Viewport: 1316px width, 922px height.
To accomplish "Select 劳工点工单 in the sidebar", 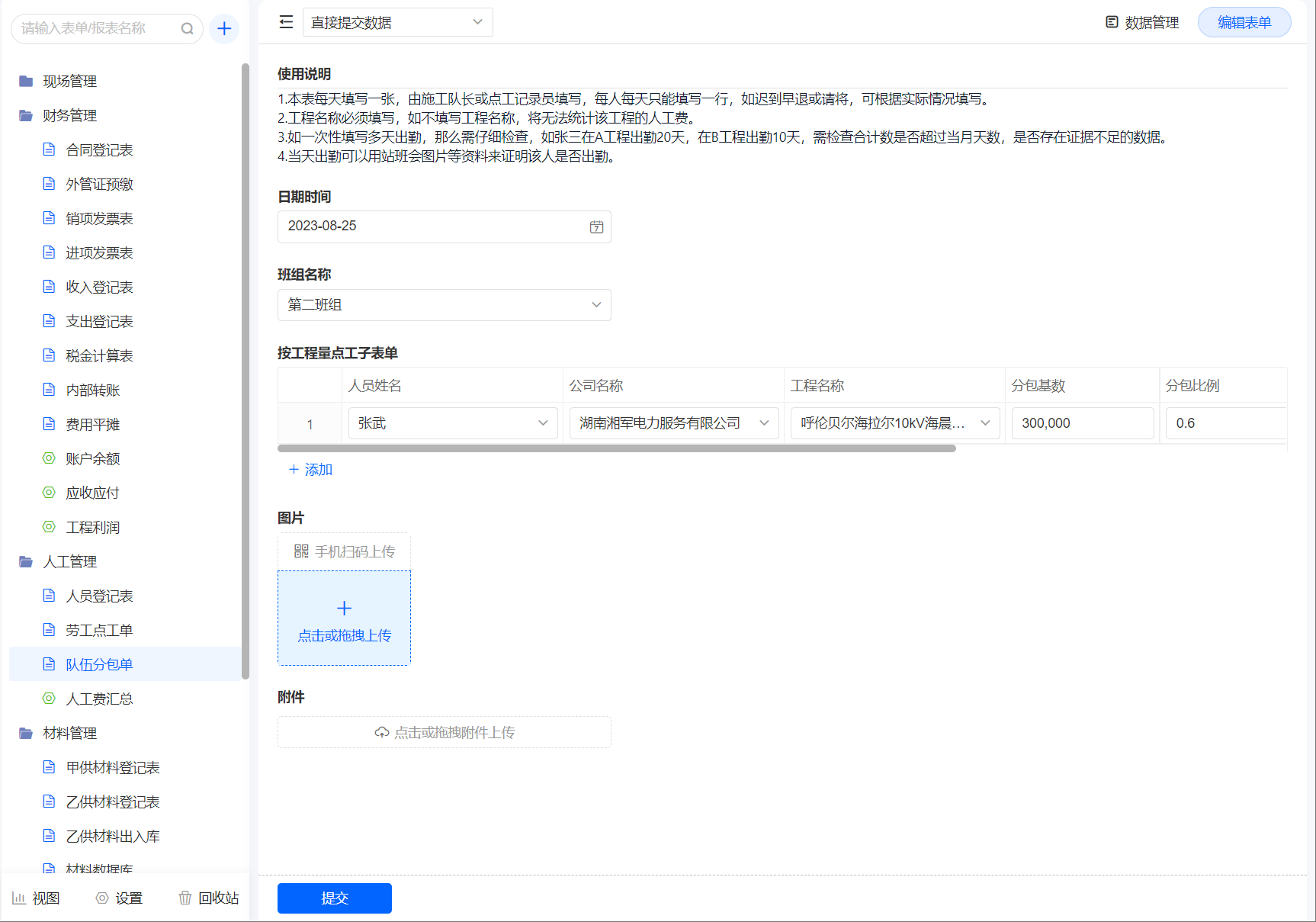I will (99, 630).
